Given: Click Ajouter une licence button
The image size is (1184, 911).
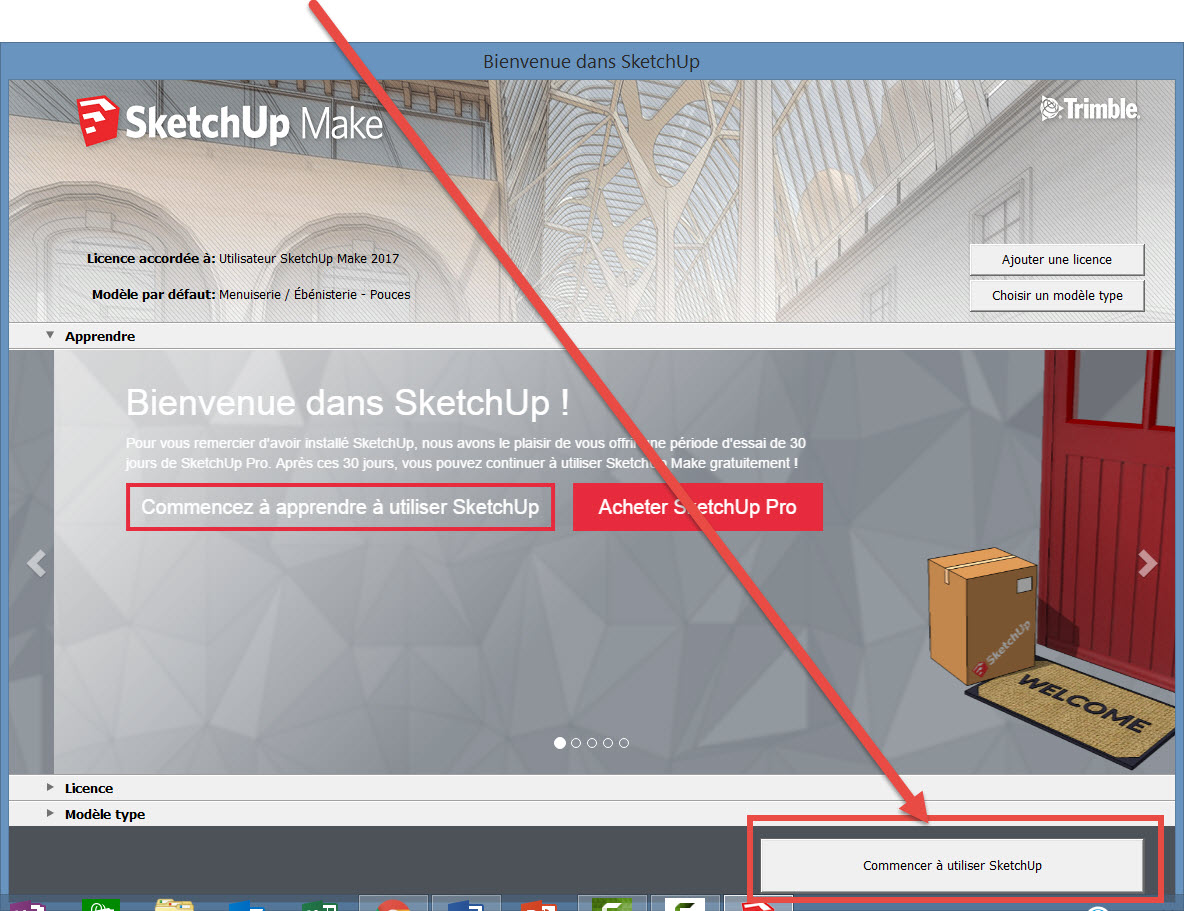Looking at the screenshot, I should (x=1056, y=260).
